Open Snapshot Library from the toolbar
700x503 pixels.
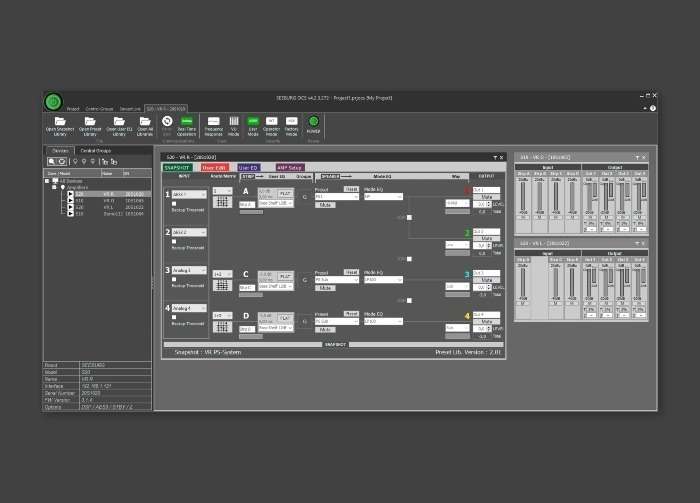pyautogui.click(x=58, y=124)
